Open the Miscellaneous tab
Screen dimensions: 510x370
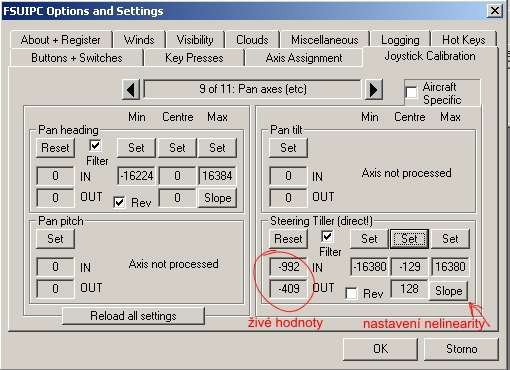[325, 40]
